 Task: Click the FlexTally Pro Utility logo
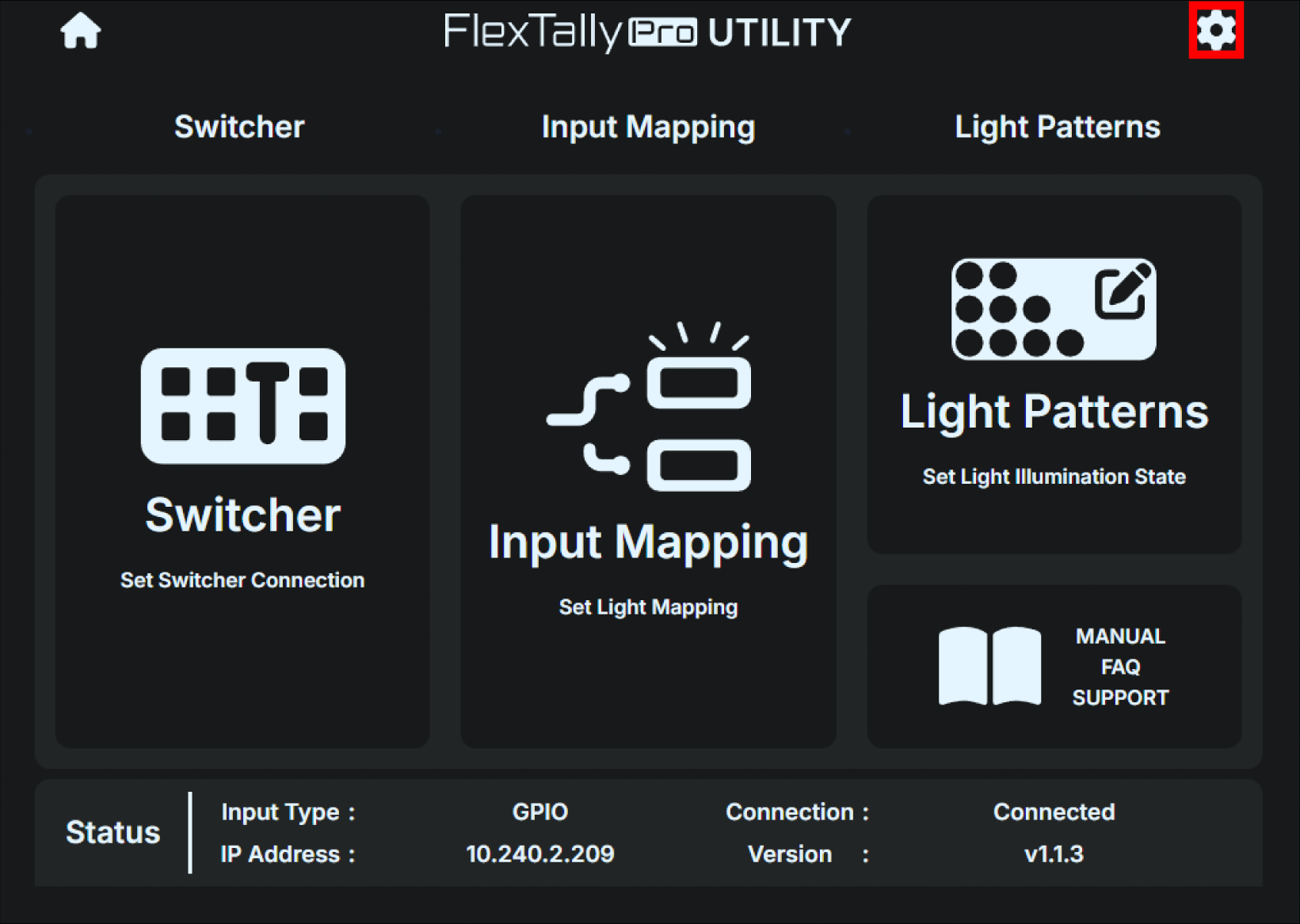(x=647, y=32)
